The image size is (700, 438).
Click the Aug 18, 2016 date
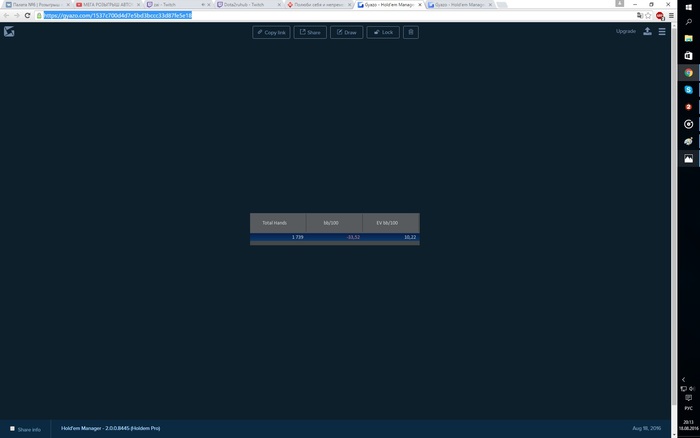coord(646,428)
